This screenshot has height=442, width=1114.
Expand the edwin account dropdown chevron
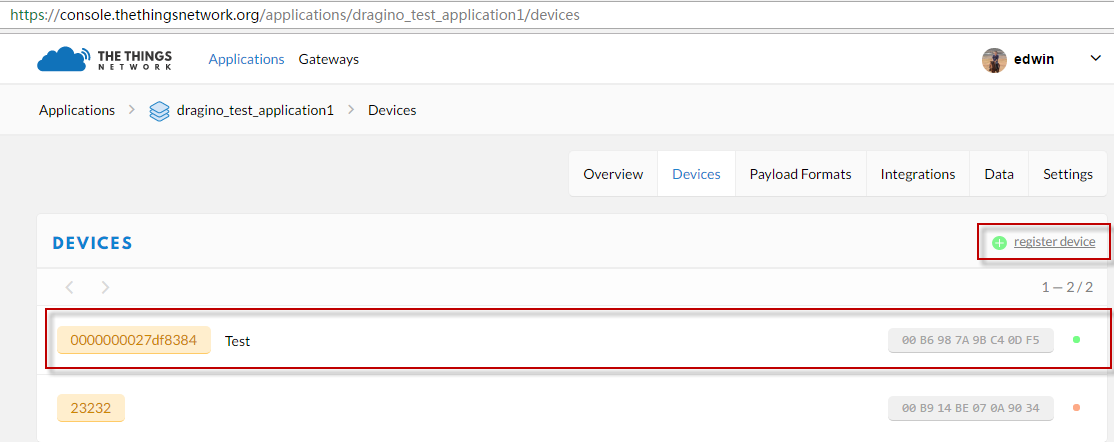(1095, 59)
